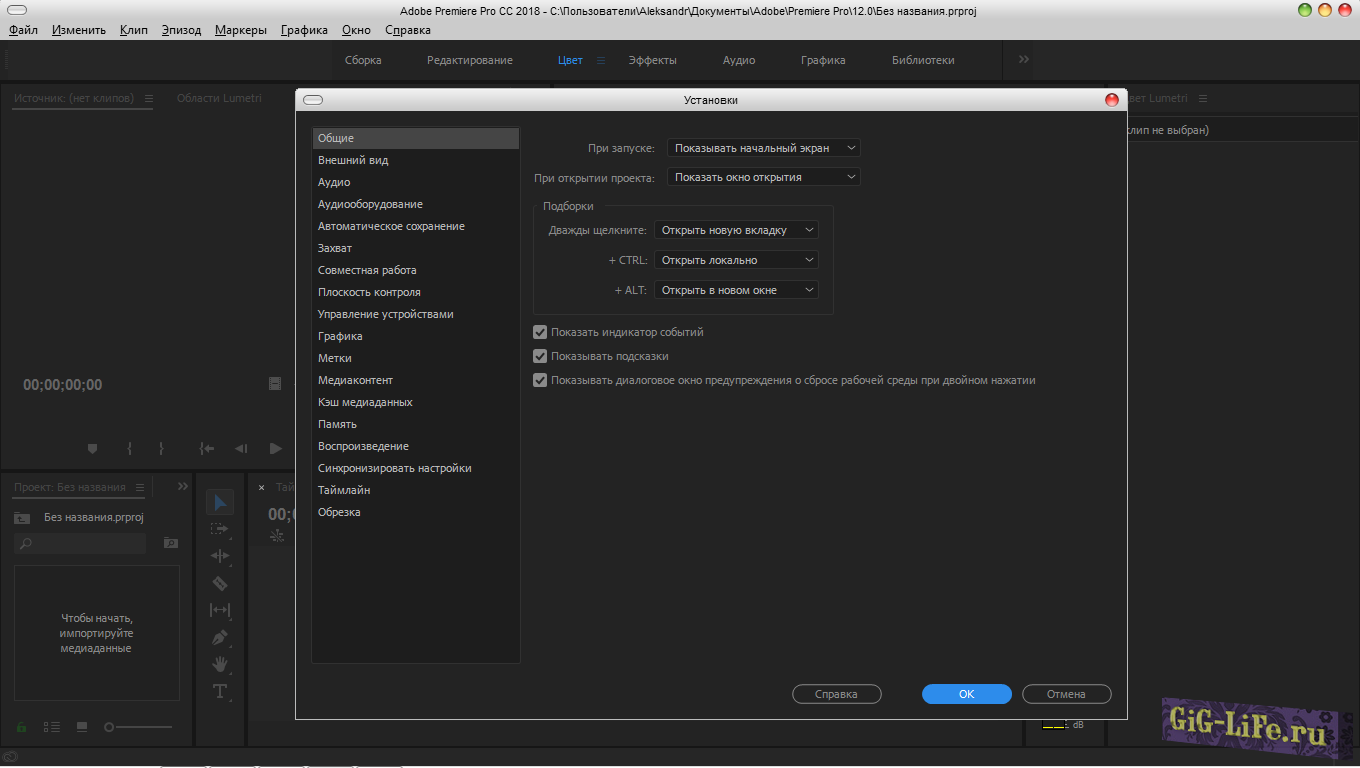Select the Ripple Edit tool

(x=220, y=556)
